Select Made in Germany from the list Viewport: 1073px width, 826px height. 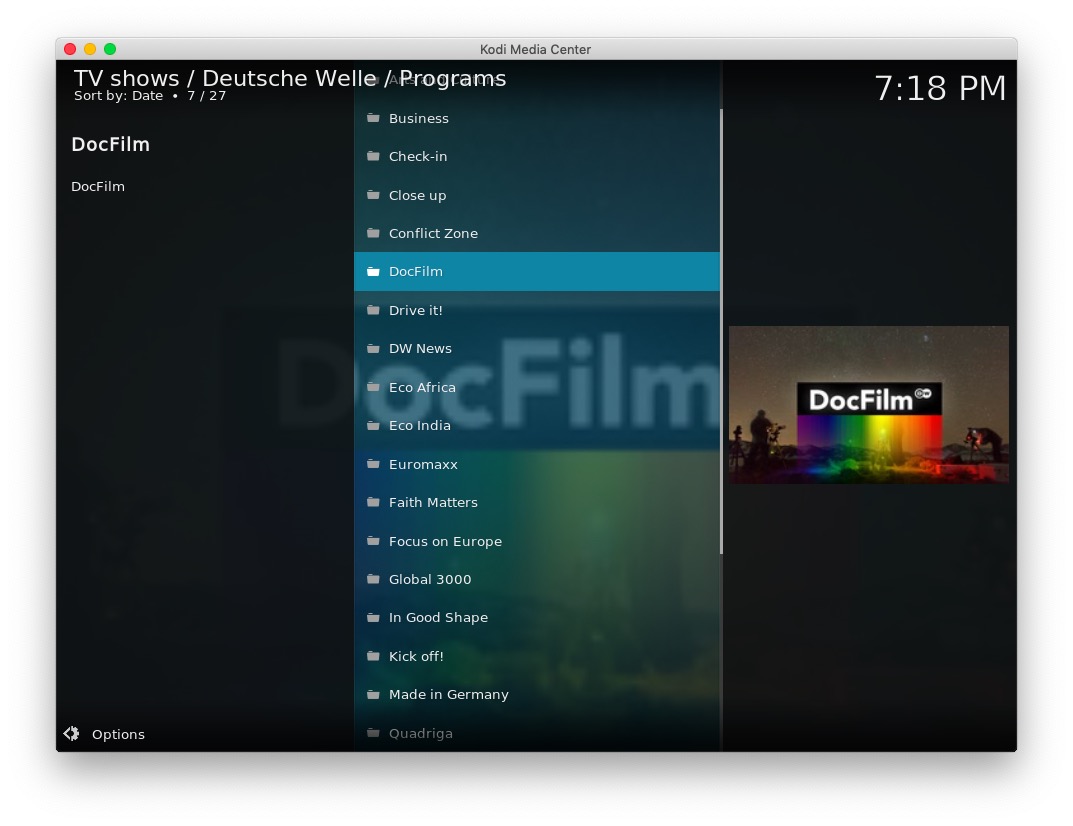coord(448,694)
